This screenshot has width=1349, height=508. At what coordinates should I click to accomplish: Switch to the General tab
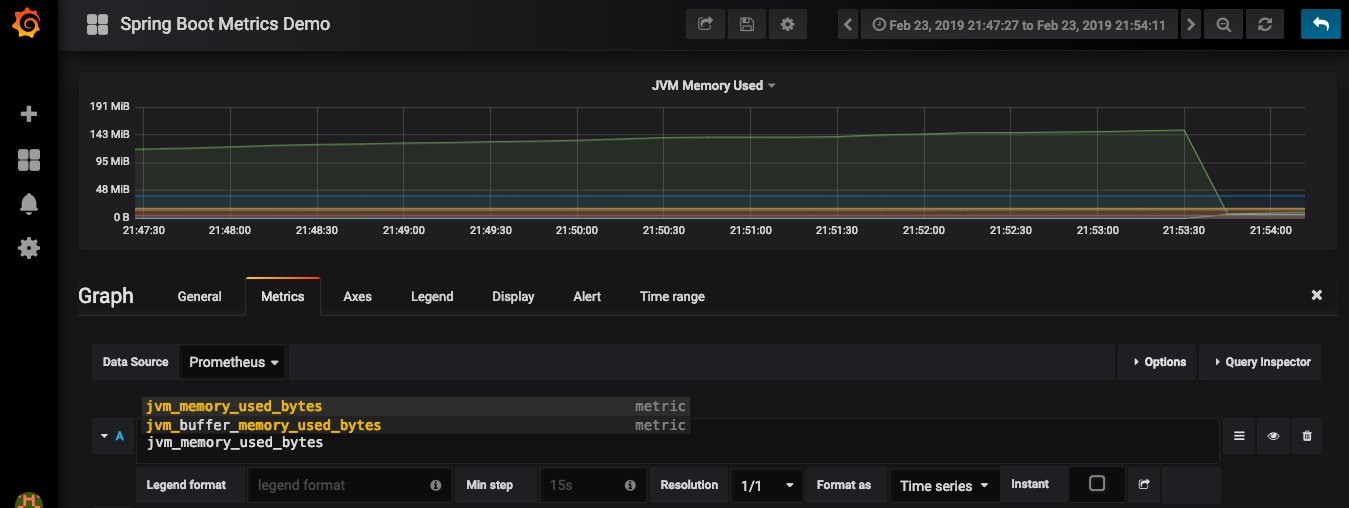(x=199, y=296)
